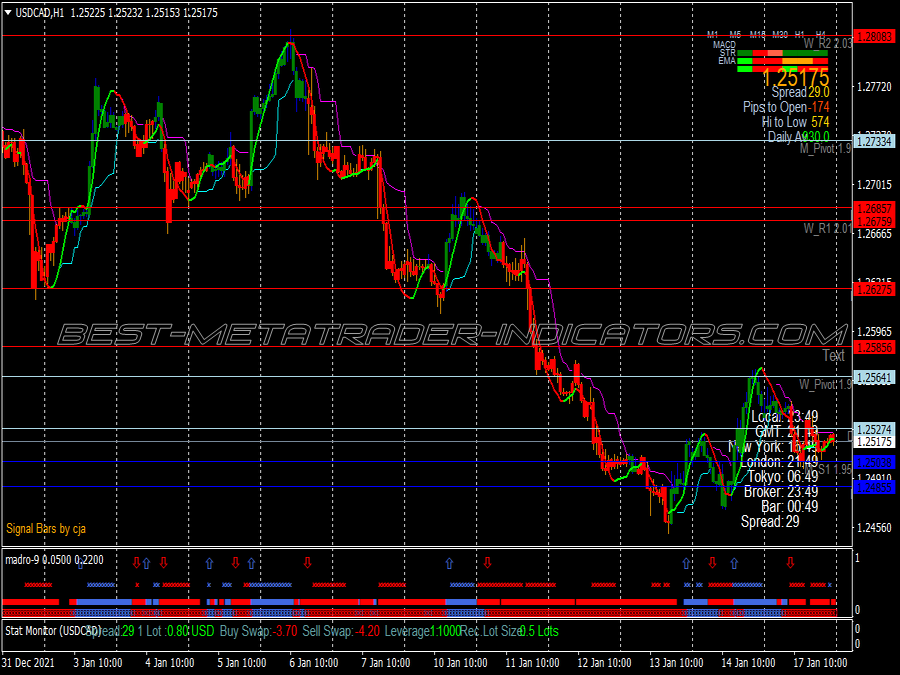Image resolution: width=900 pixels, height=675 pixels.
Task: Click the large orange 1.25175 price display
Action: pos(796,76)
